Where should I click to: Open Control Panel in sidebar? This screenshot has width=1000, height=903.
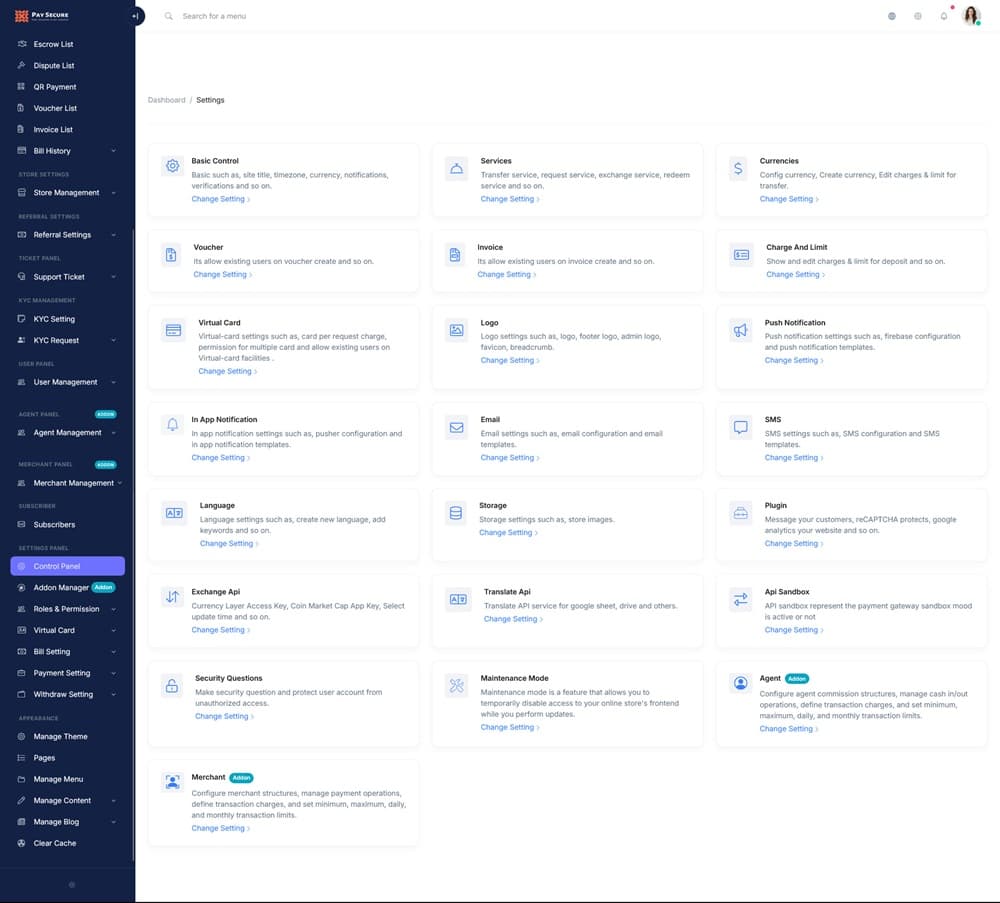point(67,566)
